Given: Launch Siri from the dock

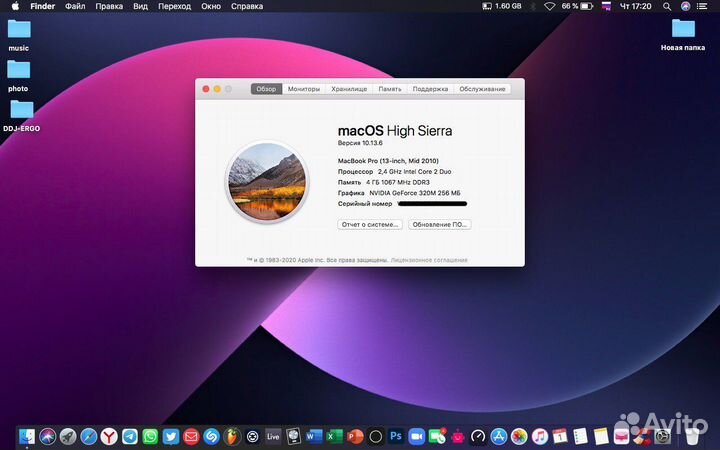Looking at the screenshot, I should pyautogui.click(x=47, y=436).
